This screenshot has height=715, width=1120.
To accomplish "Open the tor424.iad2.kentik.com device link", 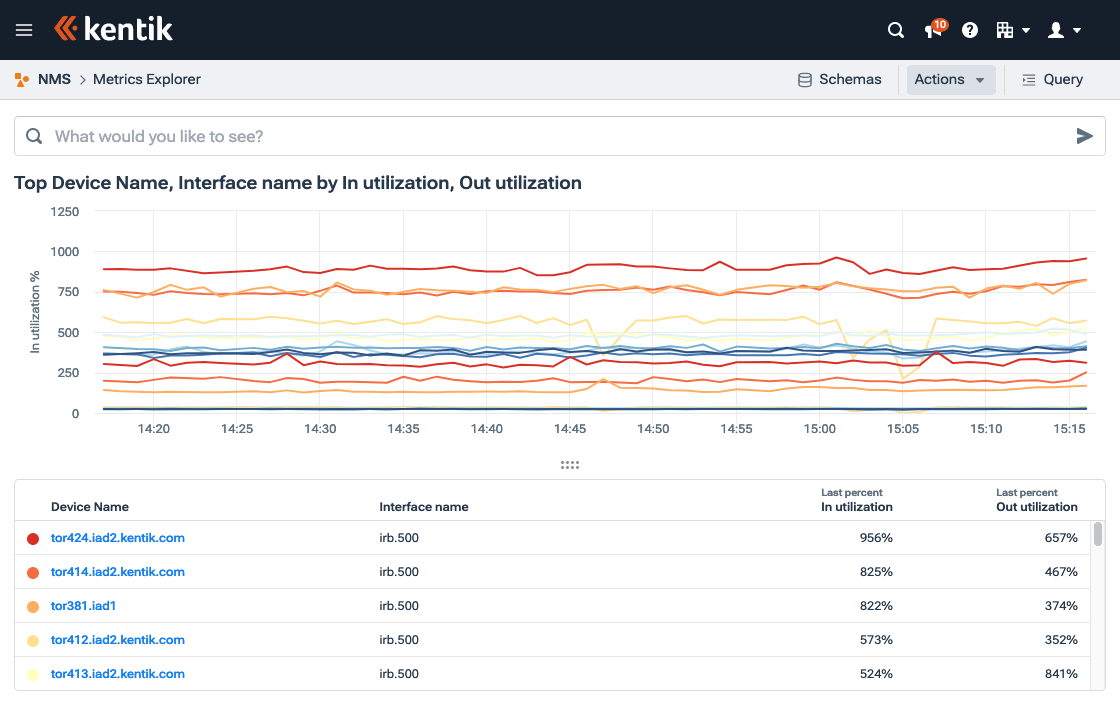I will coord(117,537).
